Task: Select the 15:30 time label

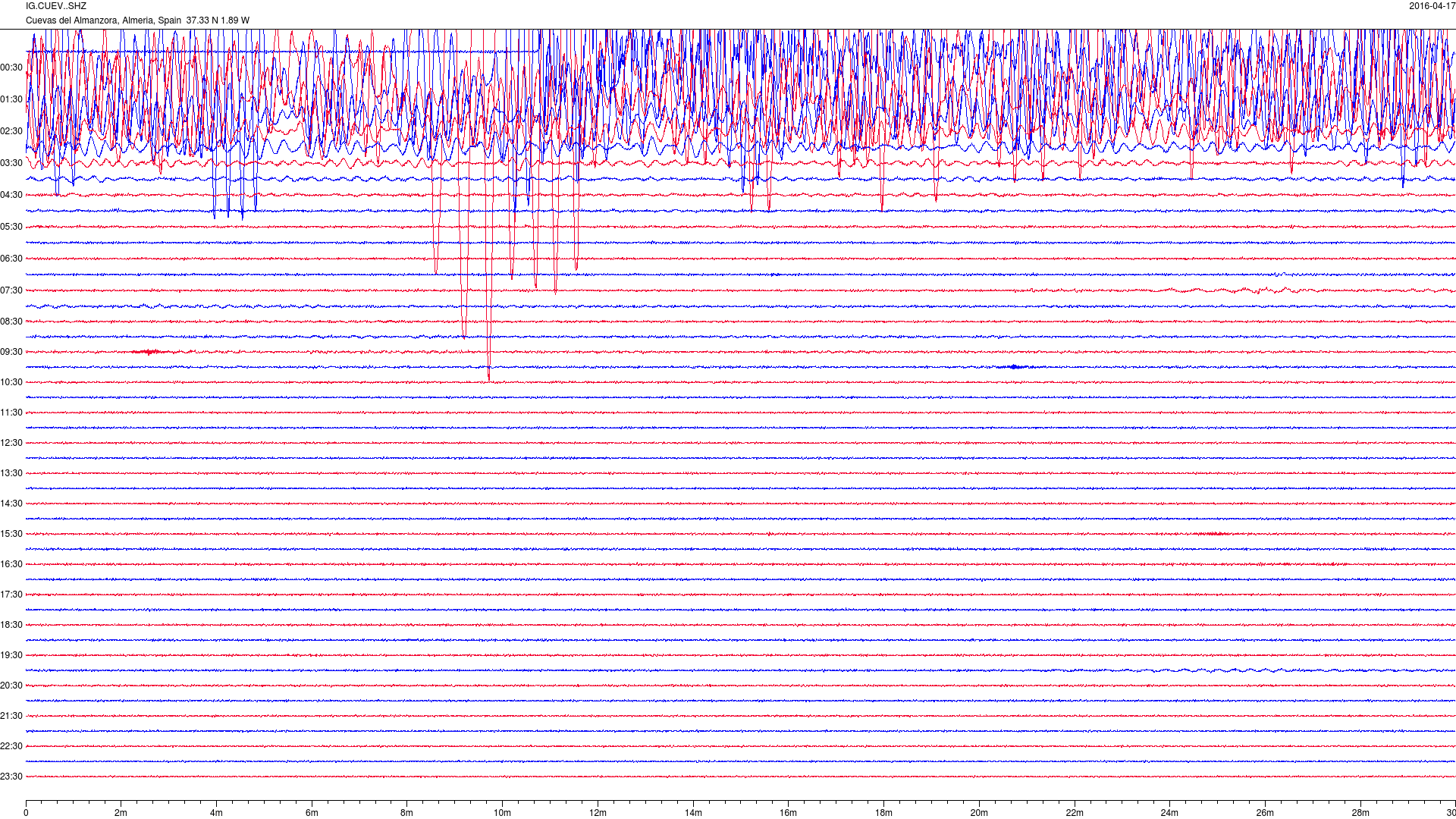Action: tap(11, 534)
